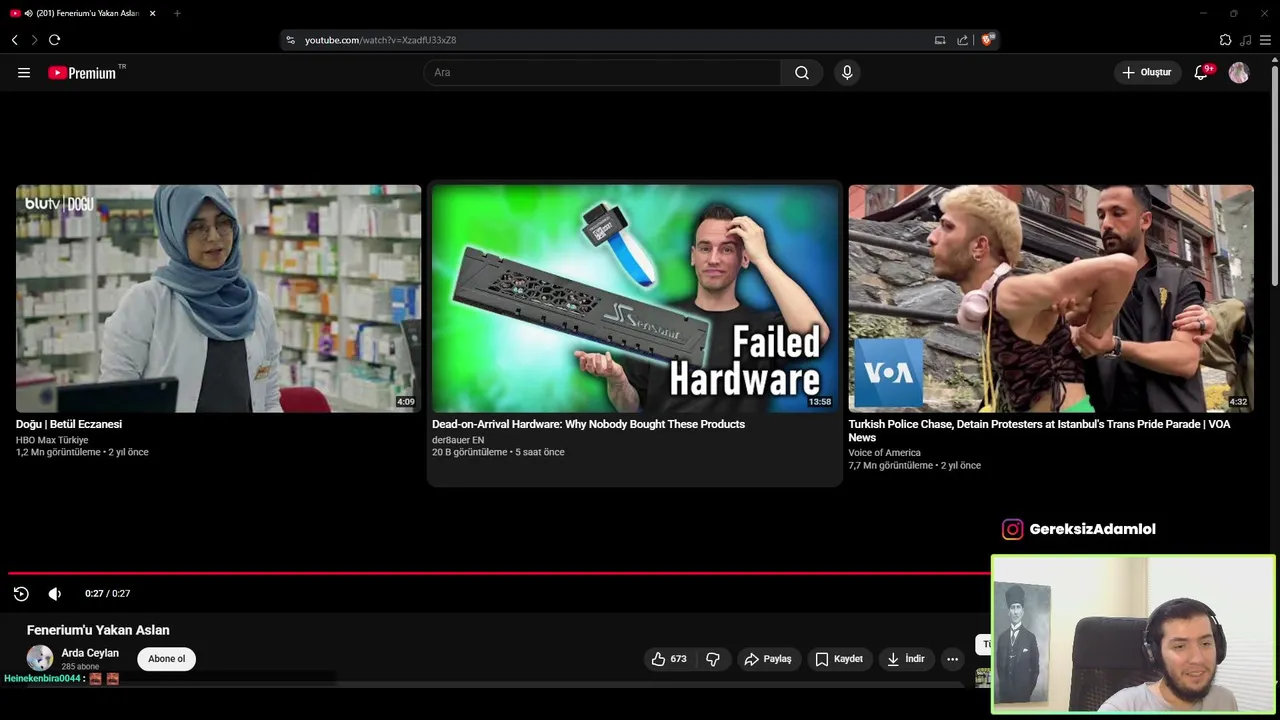Open the title 'Doğu | Betül Eczanesi'

click(x=69, y=424)
